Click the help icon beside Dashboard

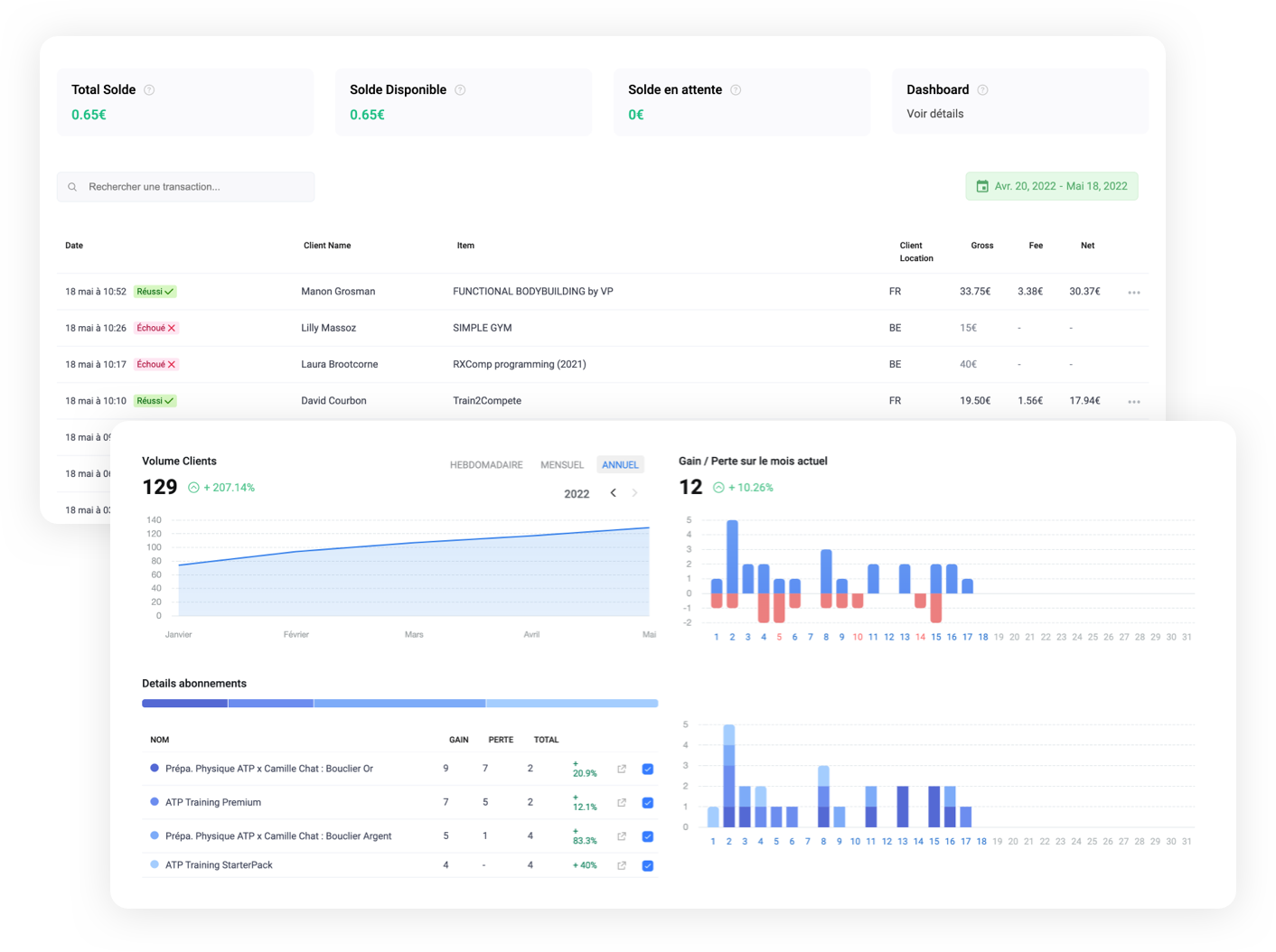click(x=982, y=90)
